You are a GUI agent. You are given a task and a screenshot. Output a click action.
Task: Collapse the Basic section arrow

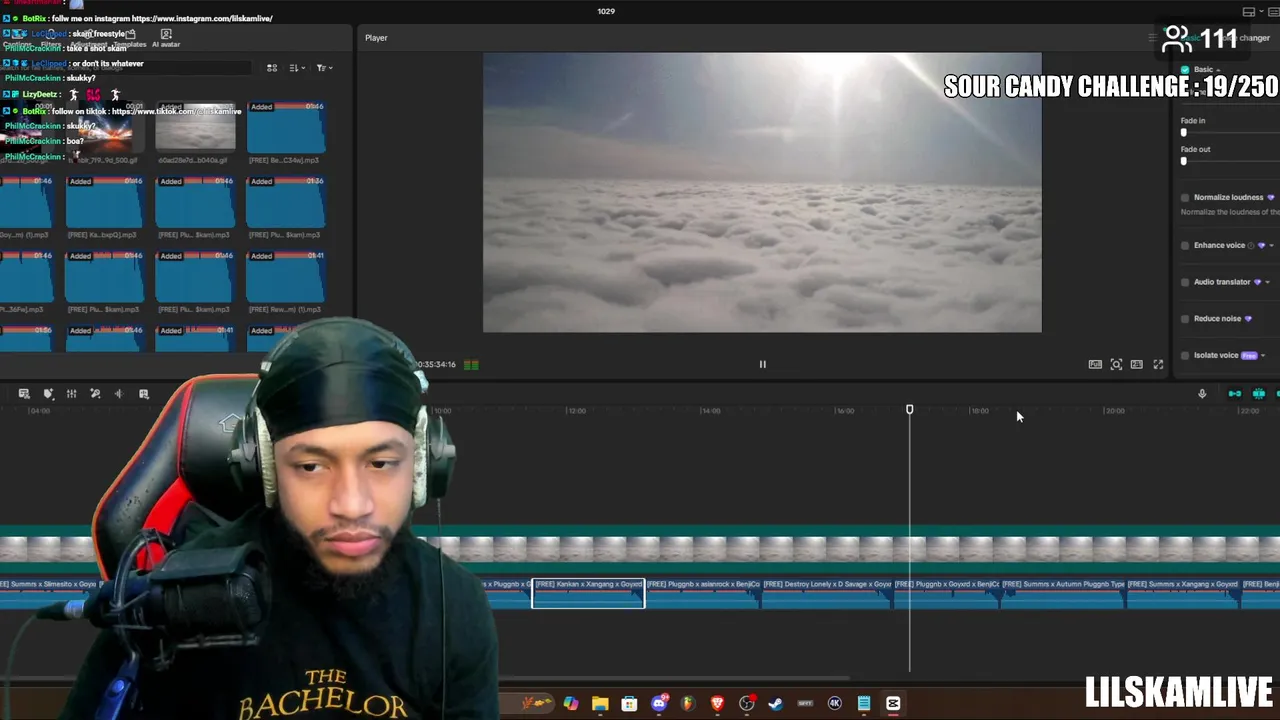coord(1218,70)
